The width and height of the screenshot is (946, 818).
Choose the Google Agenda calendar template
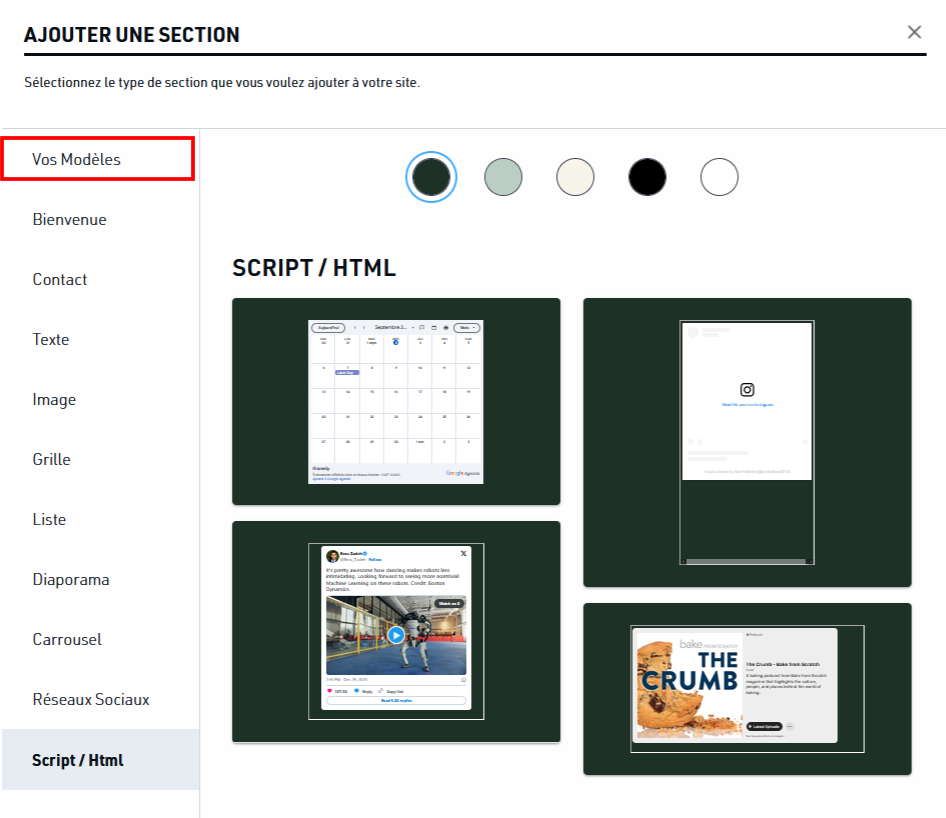coord(396,401)
